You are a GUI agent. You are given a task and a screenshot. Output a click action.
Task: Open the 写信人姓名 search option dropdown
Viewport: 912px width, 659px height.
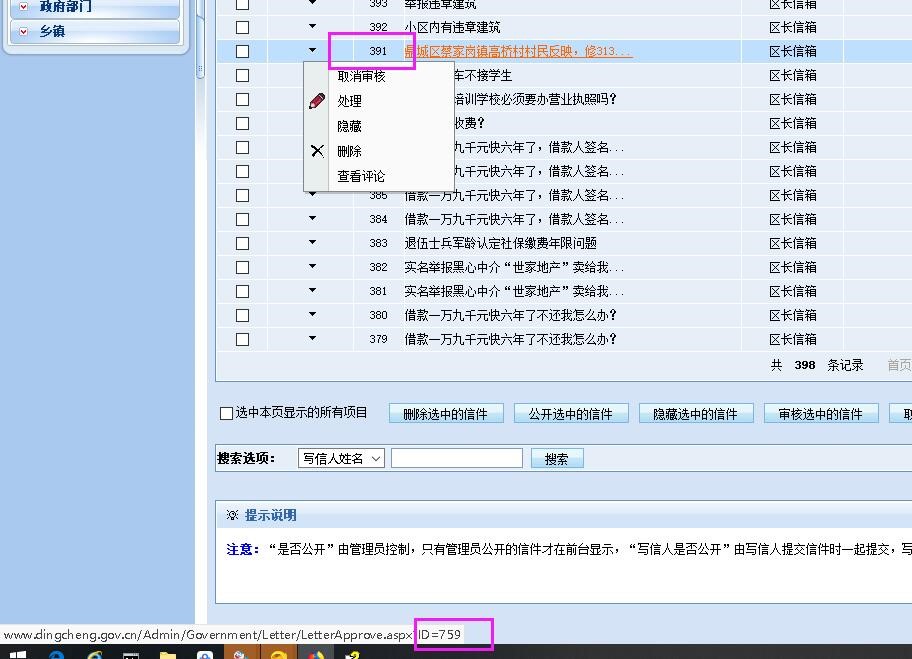click(x=341, y=458)
